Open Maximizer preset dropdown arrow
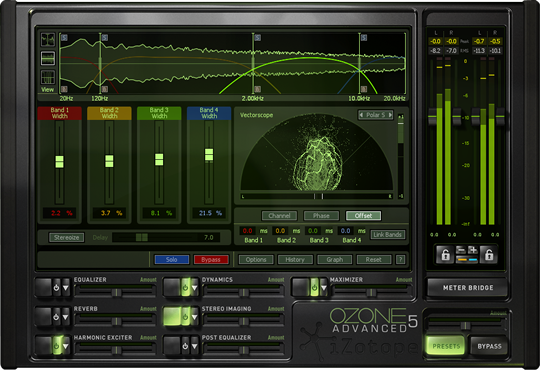540x370 pixels. 323,288
